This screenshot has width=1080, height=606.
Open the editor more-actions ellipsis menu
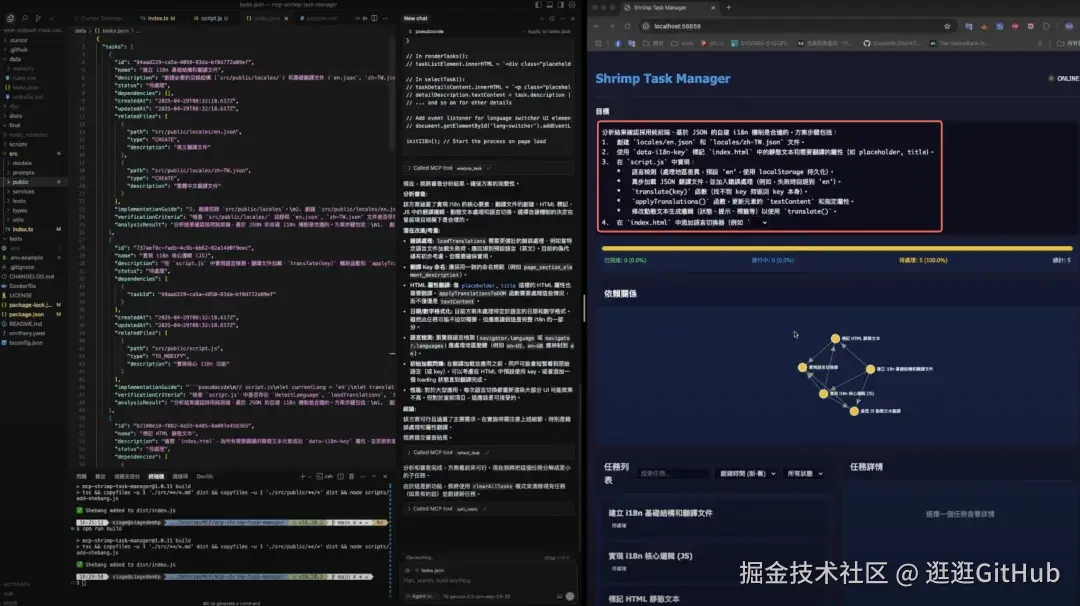385,18
